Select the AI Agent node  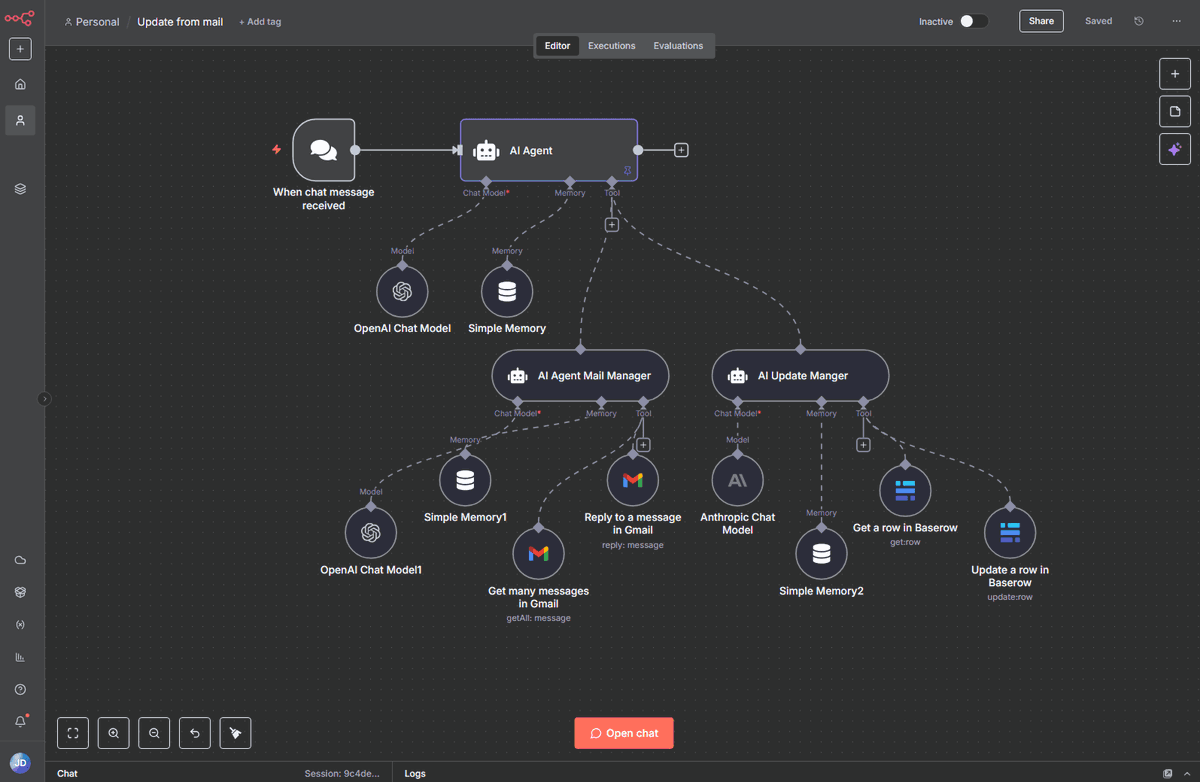(549, 150)
